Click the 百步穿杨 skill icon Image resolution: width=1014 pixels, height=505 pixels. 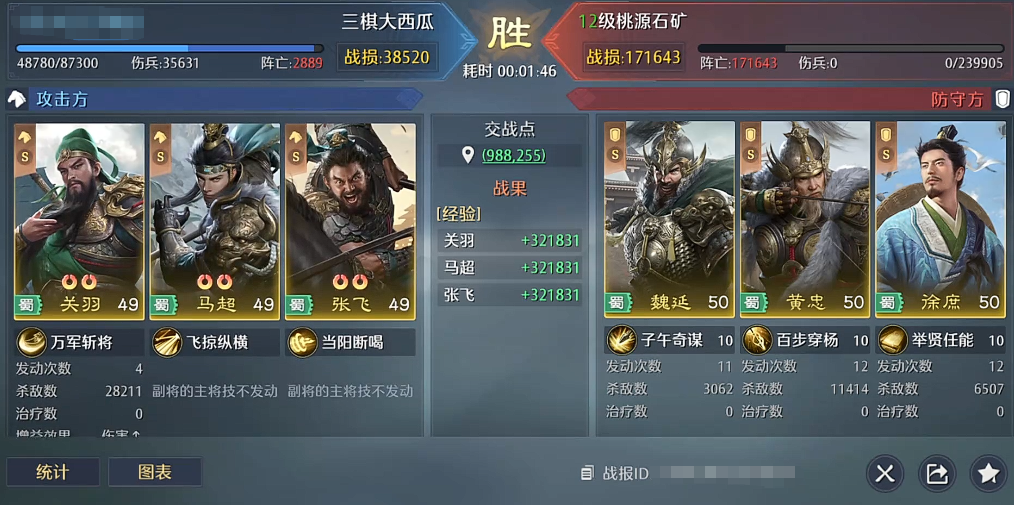(757, 339)
